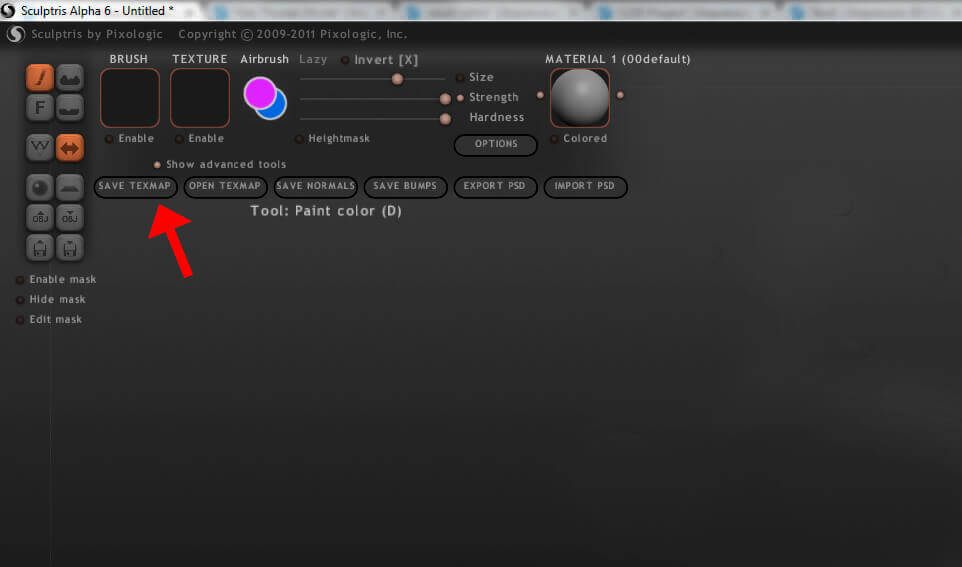Image resolution: width=962 pixels, height=567 pixels.
Task: Click the OPEN TEXMAP button
Action: [225, 186]
